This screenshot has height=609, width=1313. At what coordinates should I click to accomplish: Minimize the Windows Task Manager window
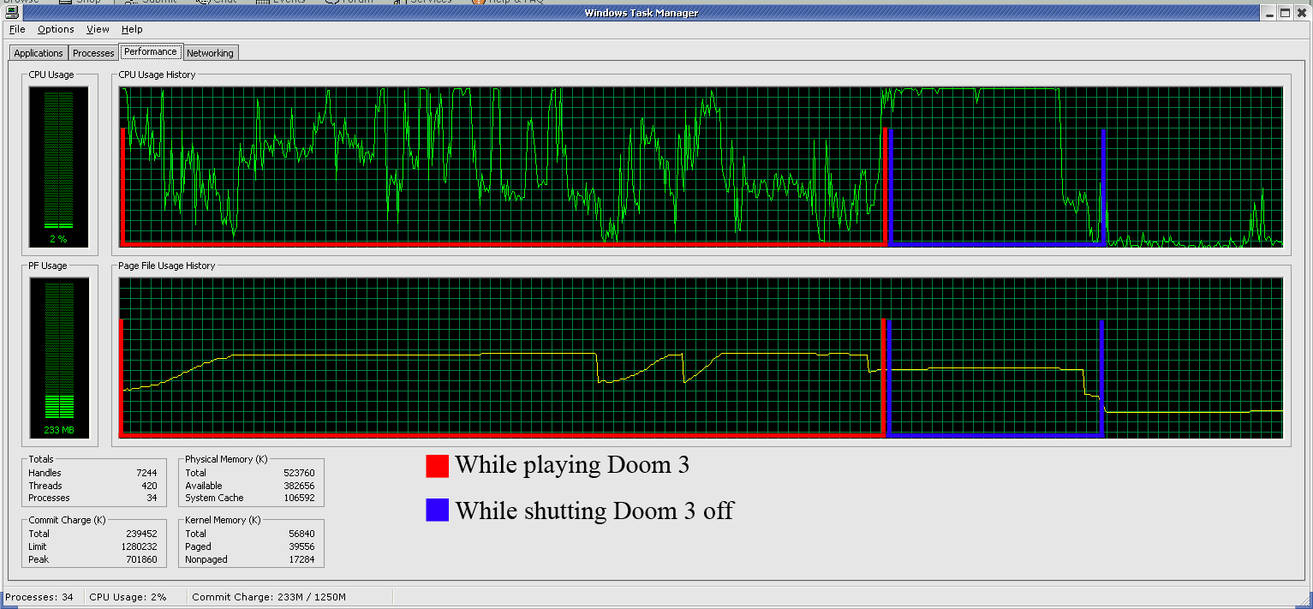tap(1267, 12)
